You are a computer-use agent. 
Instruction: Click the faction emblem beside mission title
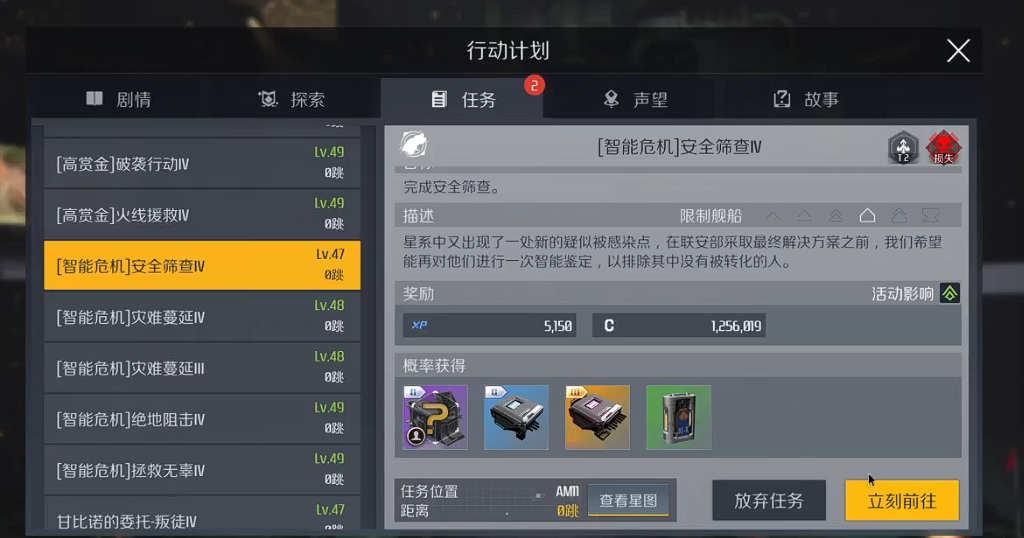pyautogui.click(x=414, y=144)
